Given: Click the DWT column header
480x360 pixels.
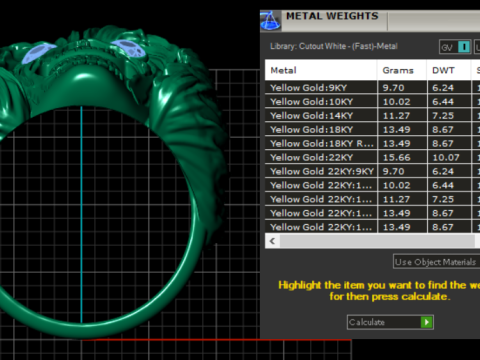Looking at the screenshot, I should (449, 70).
